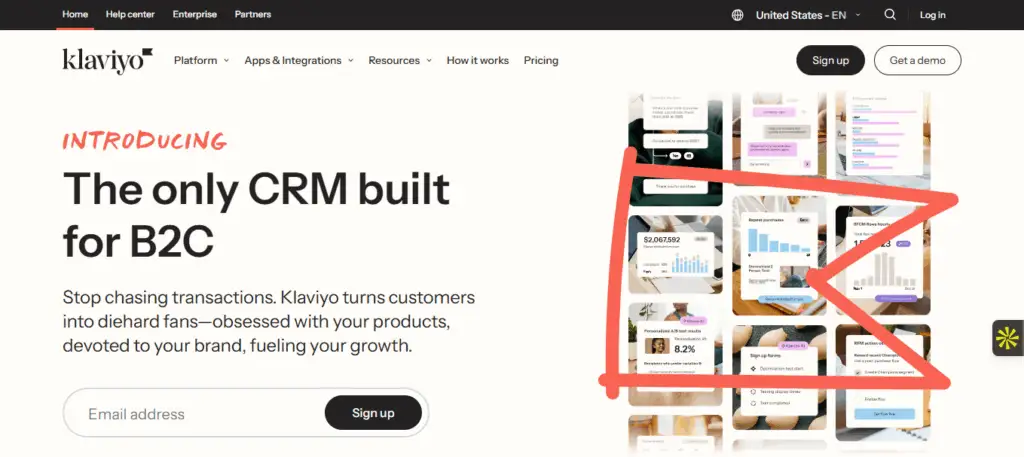Go to Help center tab
Image resolution: width=1024 pixels, height=457 pixels.
(x=129, y=14)
